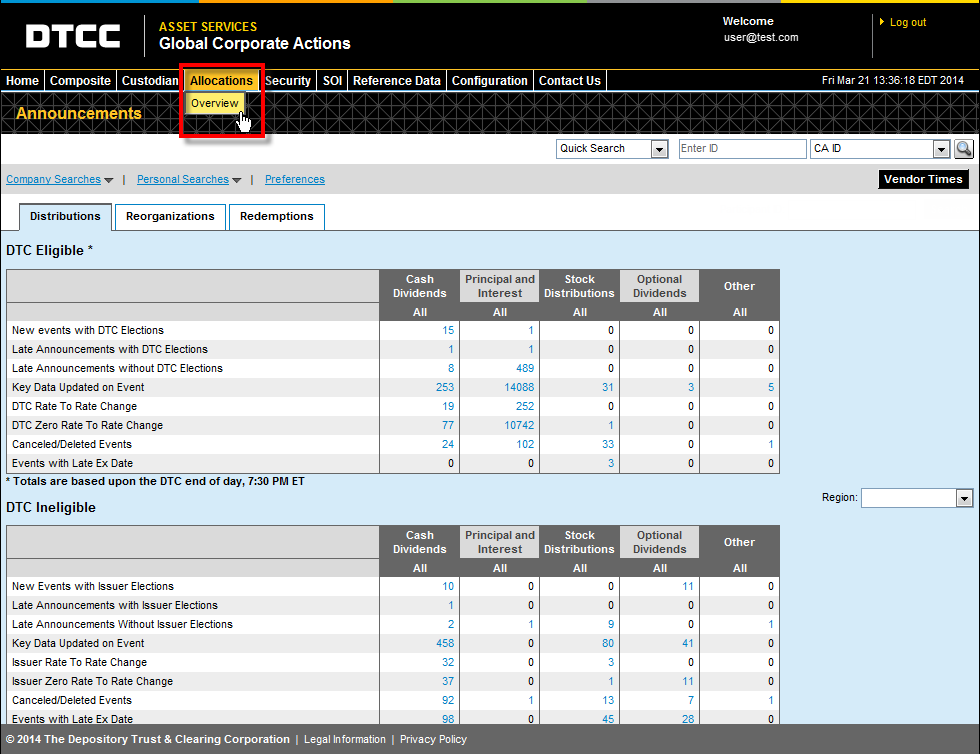The image size is (980, 754).
Task: Switch to the Redemptions tab
Action: [x=276, y=216]
